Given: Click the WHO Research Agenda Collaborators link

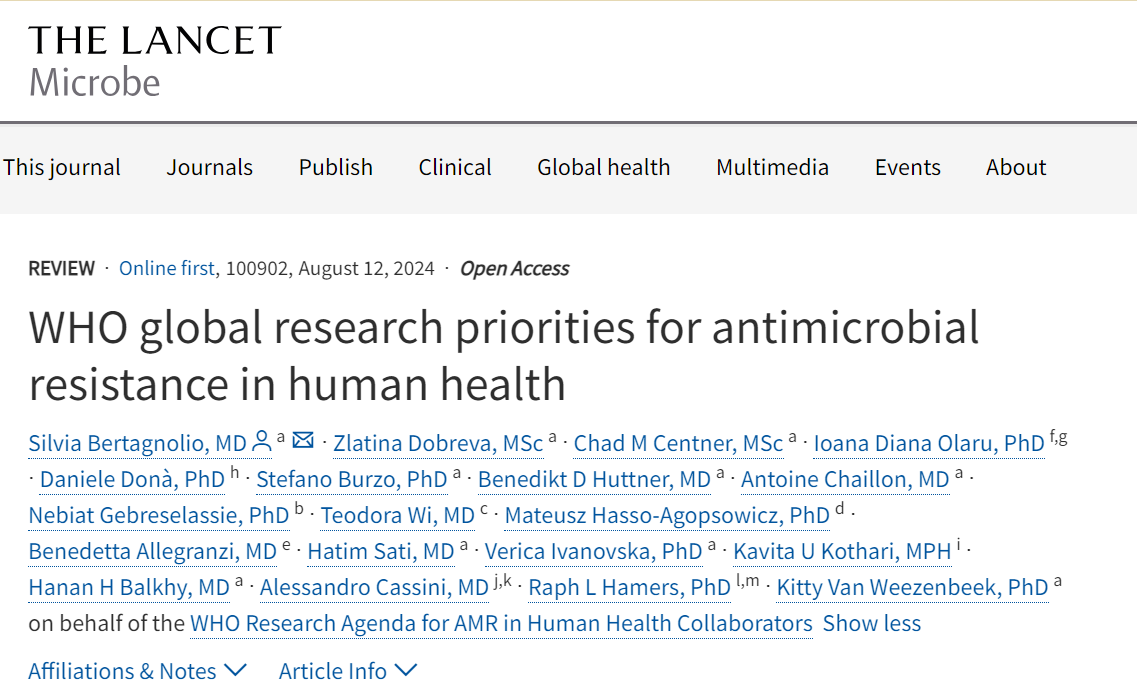Looking at the screenshot, I should (500, 623).
